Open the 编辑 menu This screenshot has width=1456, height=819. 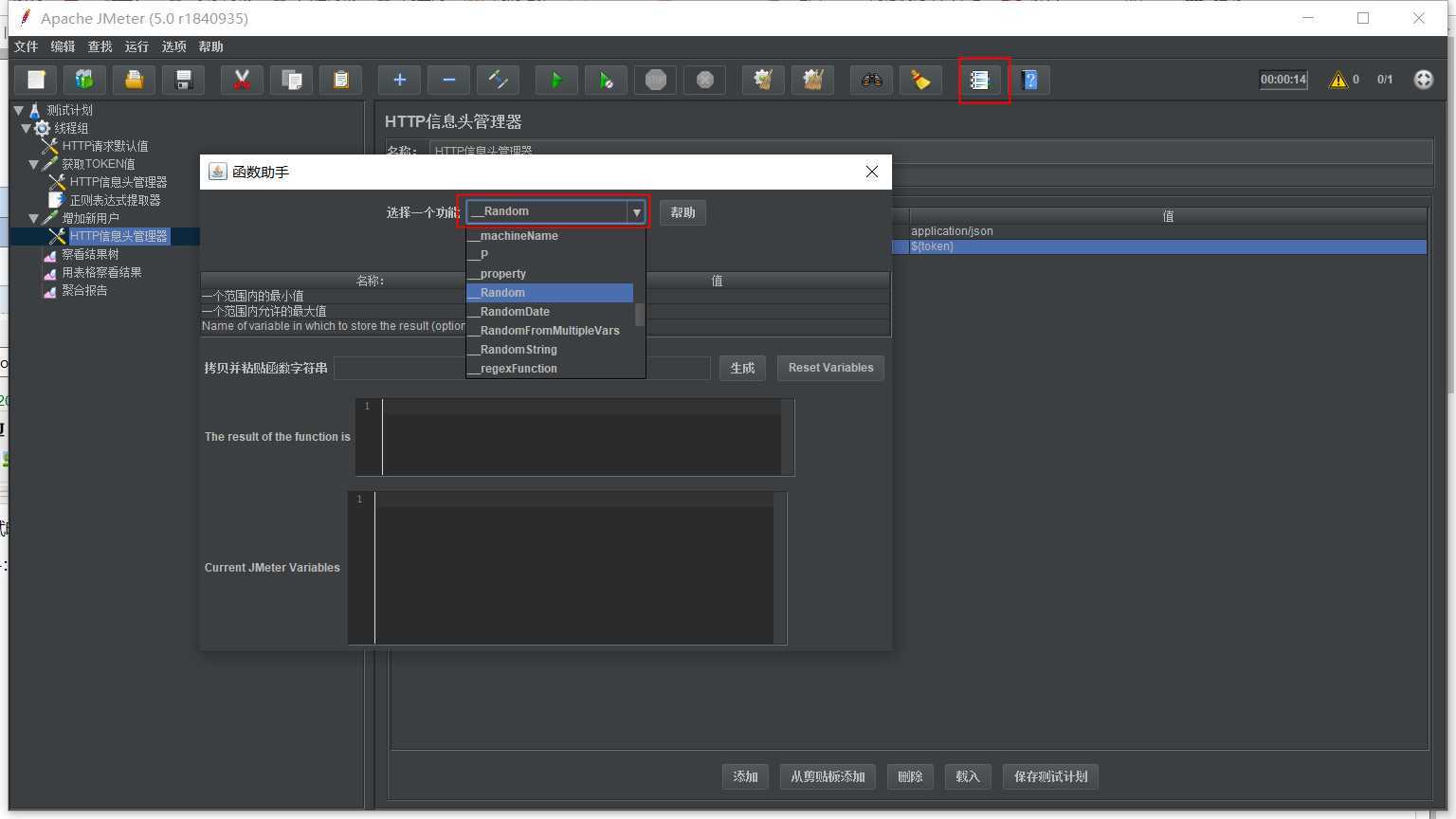63,46
